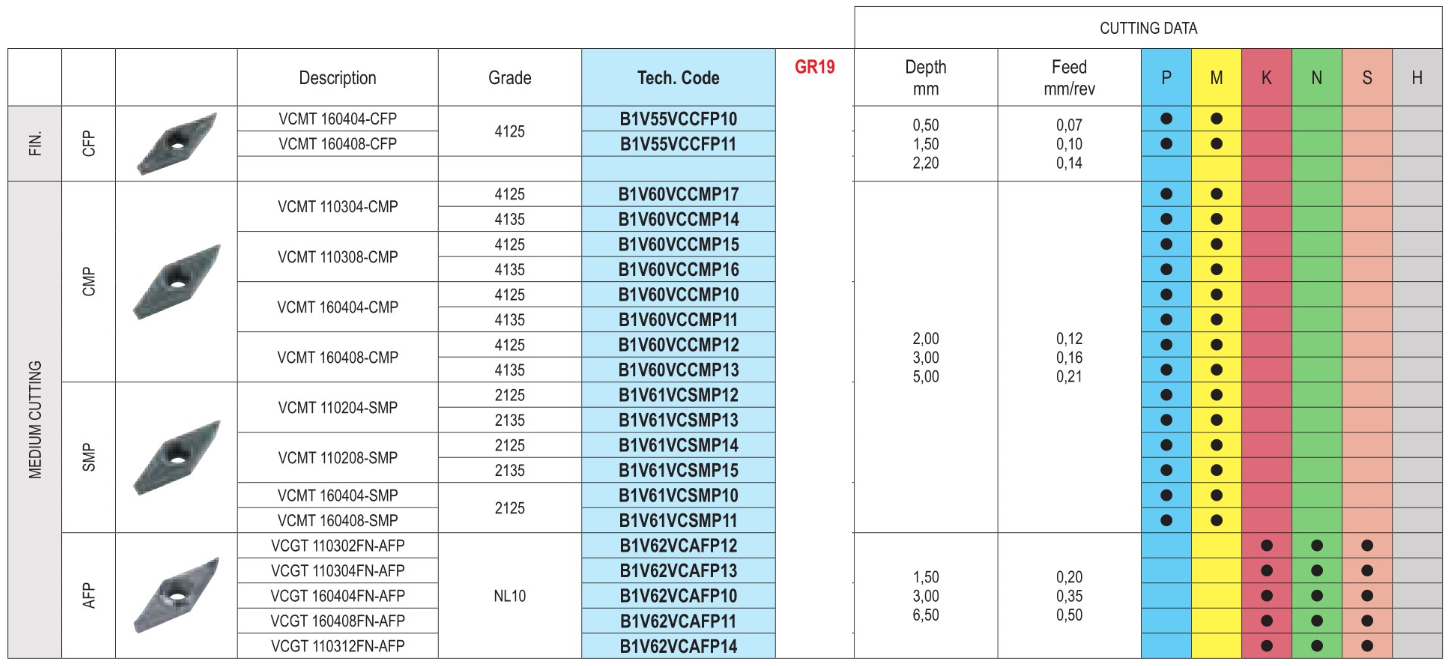Click the VCMT 160408-CMP description cell

coord(338,357)
